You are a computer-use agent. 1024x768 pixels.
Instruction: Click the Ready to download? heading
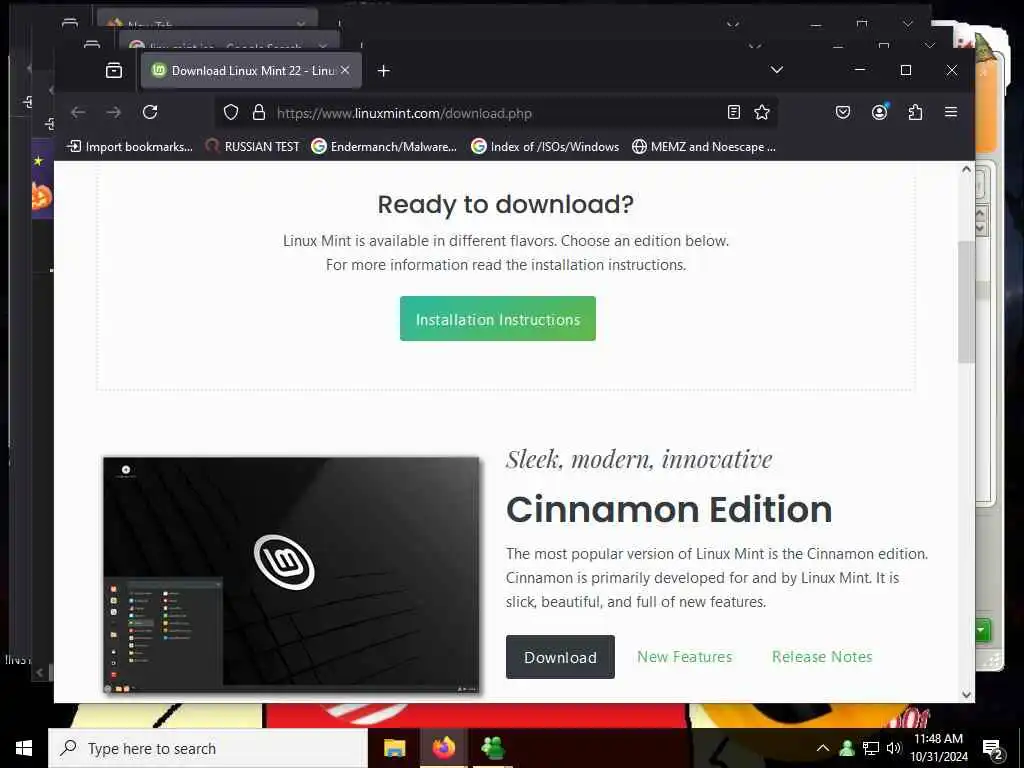[x=505, y=204]
